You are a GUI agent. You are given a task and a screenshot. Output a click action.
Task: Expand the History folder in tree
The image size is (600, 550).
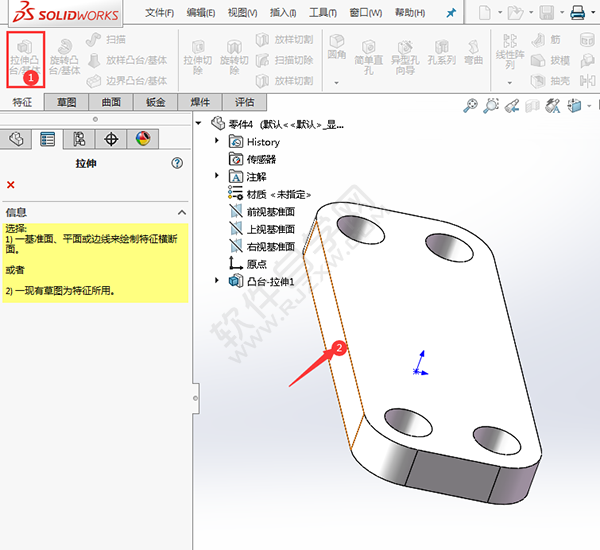(218, 142)
